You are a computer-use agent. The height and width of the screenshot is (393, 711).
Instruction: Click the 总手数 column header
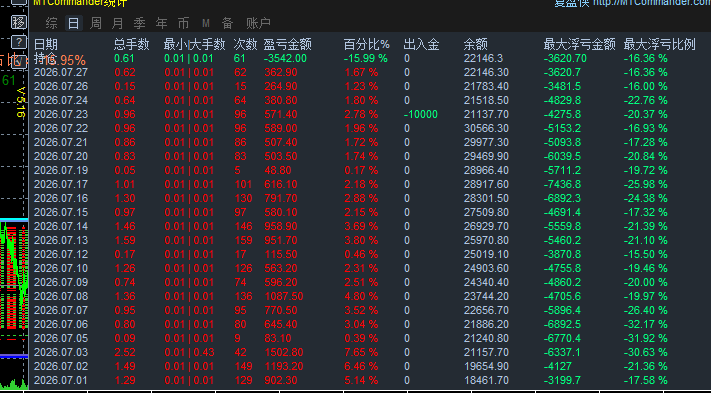click(131, 44)
